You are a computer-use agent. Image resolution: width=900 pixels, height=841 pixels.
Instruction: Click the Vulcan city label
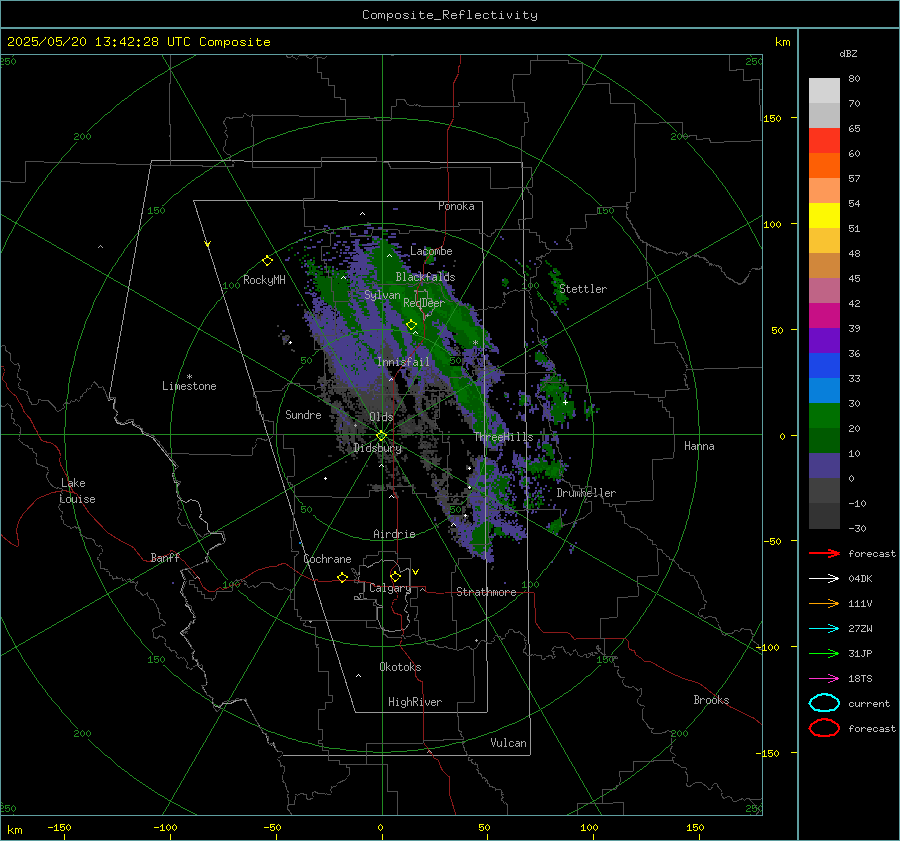pyautogui.click(x=508, y=743)
